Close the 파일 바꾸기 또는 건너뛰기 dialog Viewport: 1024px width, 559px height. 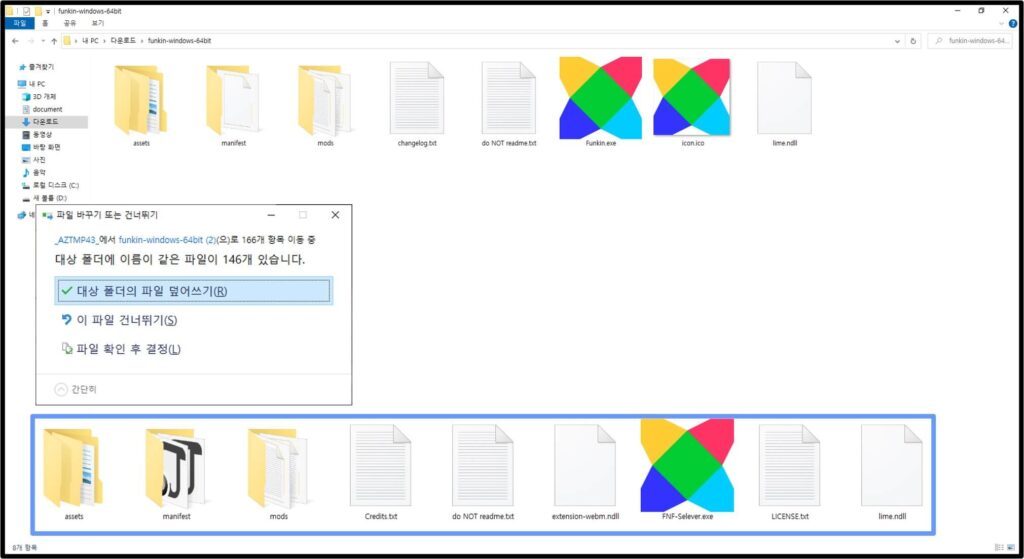335,215
